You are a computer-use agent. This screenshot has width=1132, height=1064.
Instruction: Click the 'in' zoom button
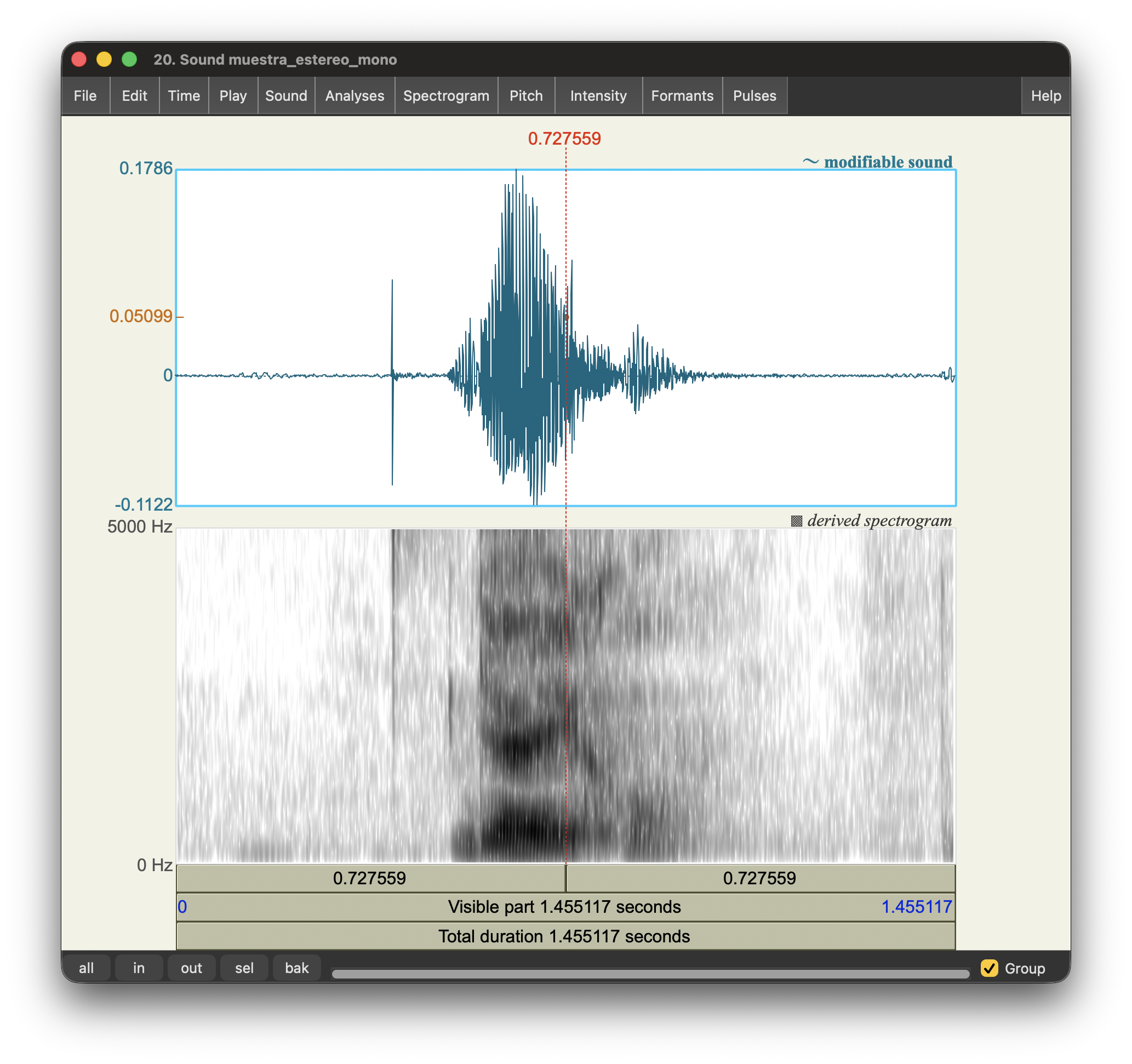[x=139, y=968]
